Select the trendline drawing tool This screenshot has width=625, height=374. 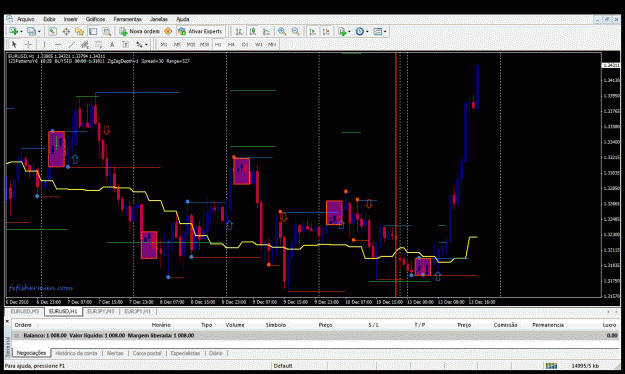(x=71, y=44)
